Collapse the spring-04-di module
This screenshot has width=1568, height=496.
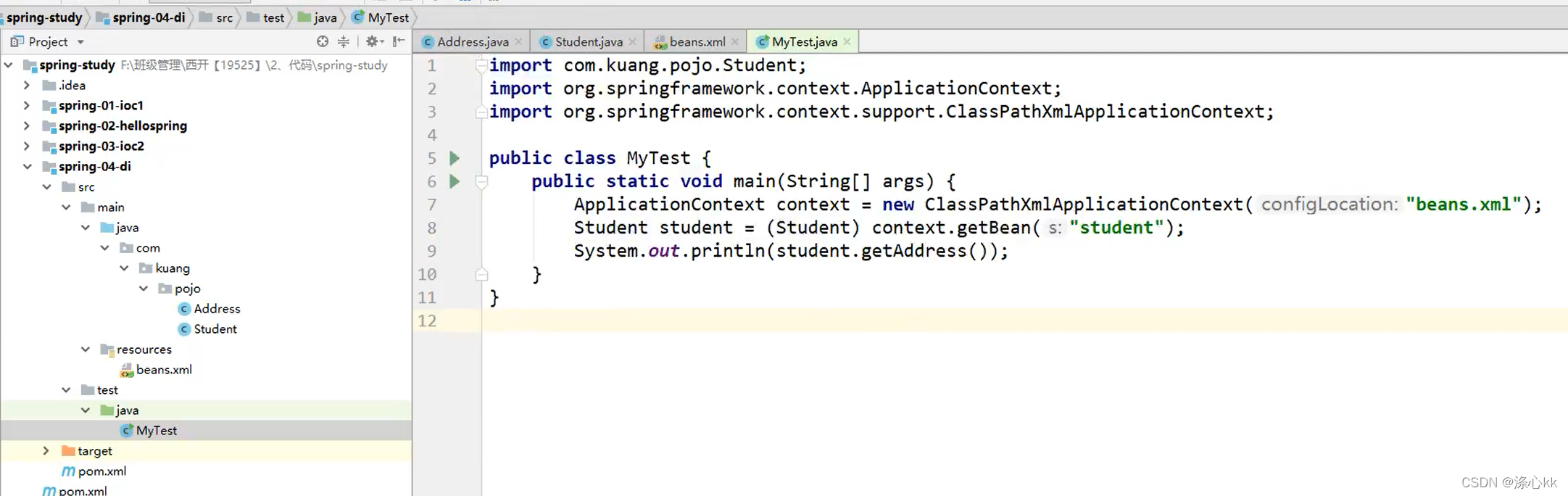(27, 167)
